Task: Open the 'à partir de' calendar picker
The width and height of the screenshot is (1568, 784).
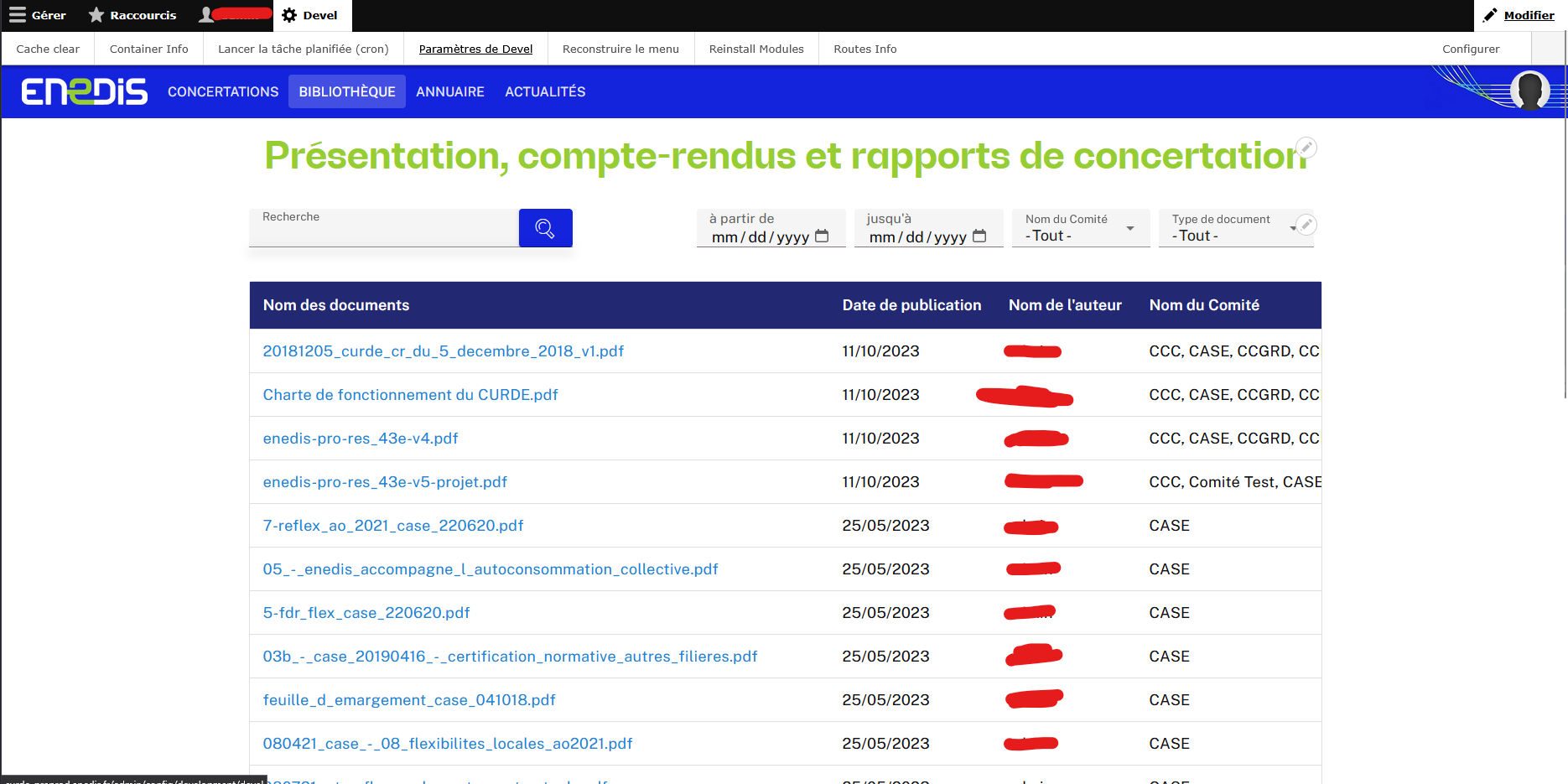Action: point(822,236)
